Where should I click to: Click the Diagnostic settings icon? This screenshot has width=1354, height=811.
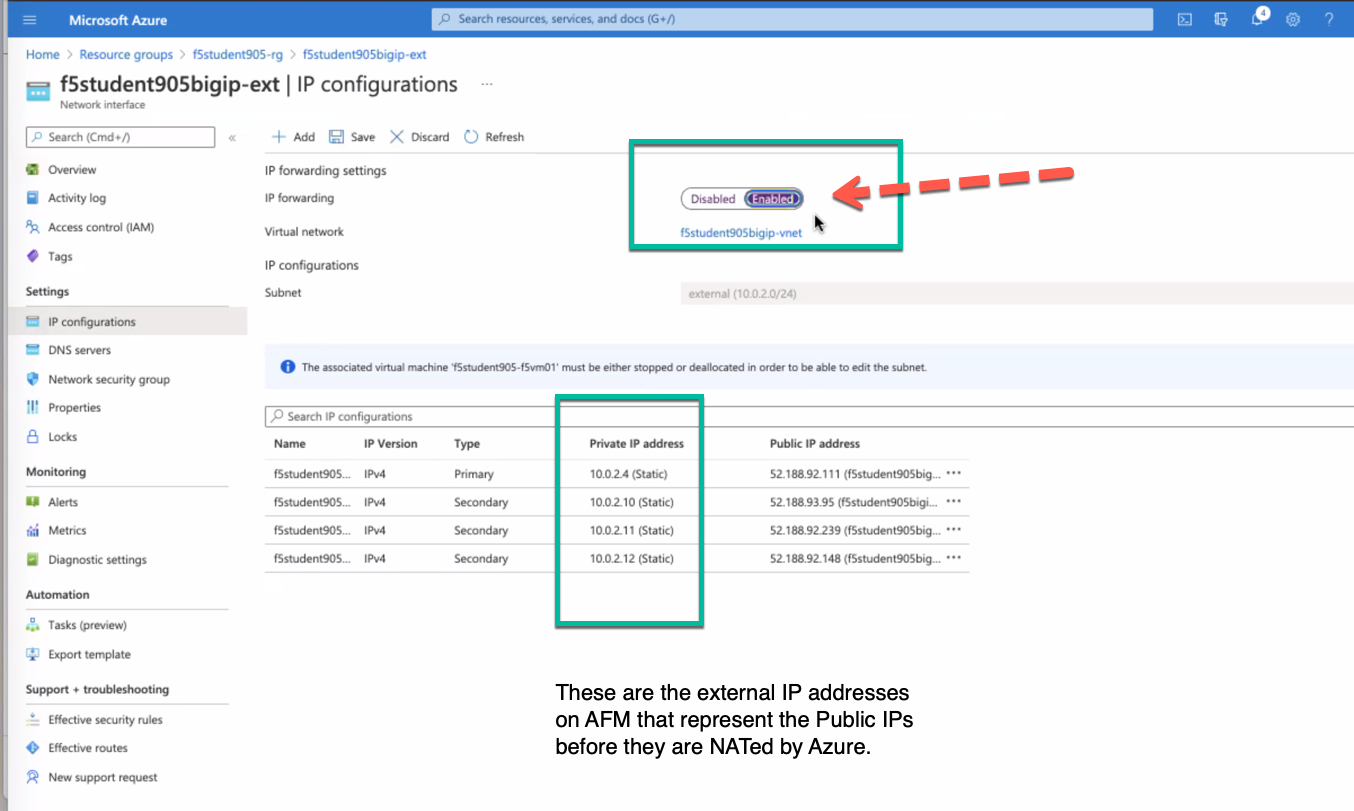33,560
